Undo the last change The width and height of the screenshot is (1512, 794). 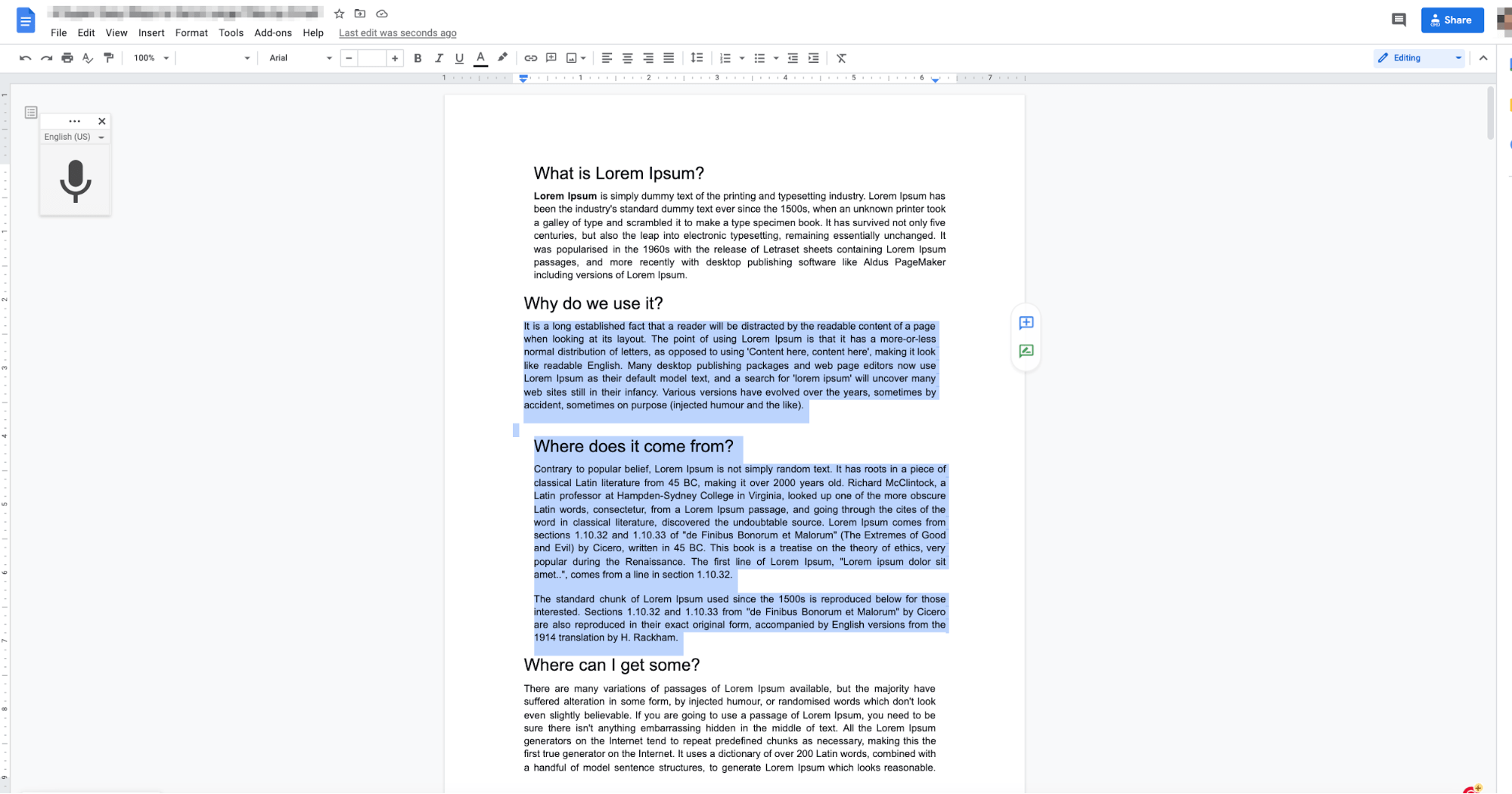[x=25, y=57]
